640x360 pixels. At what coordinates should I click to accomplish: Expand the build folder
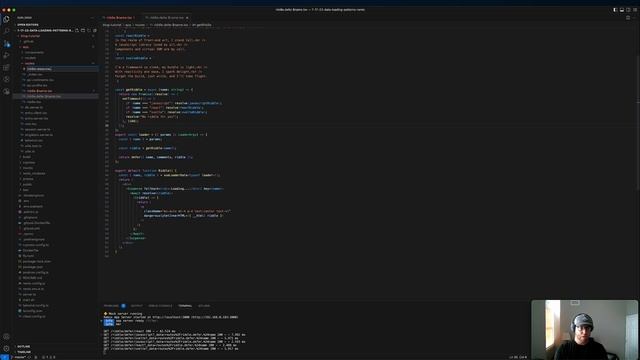[x=26, y=157]
